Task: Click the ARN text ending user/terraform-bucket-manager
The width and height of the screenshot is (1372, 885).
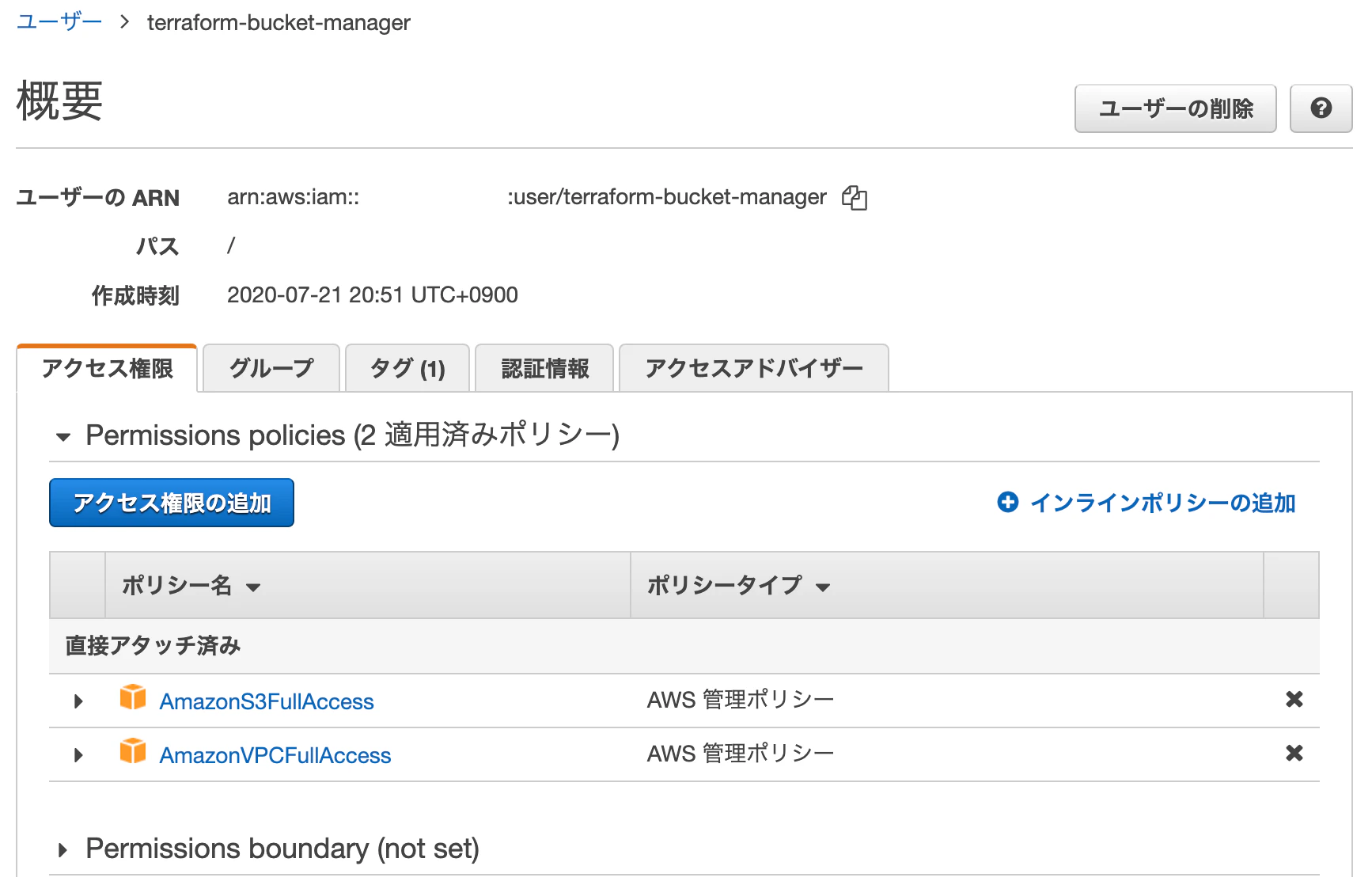Action: pyautogui.click(x=667, y=197)
